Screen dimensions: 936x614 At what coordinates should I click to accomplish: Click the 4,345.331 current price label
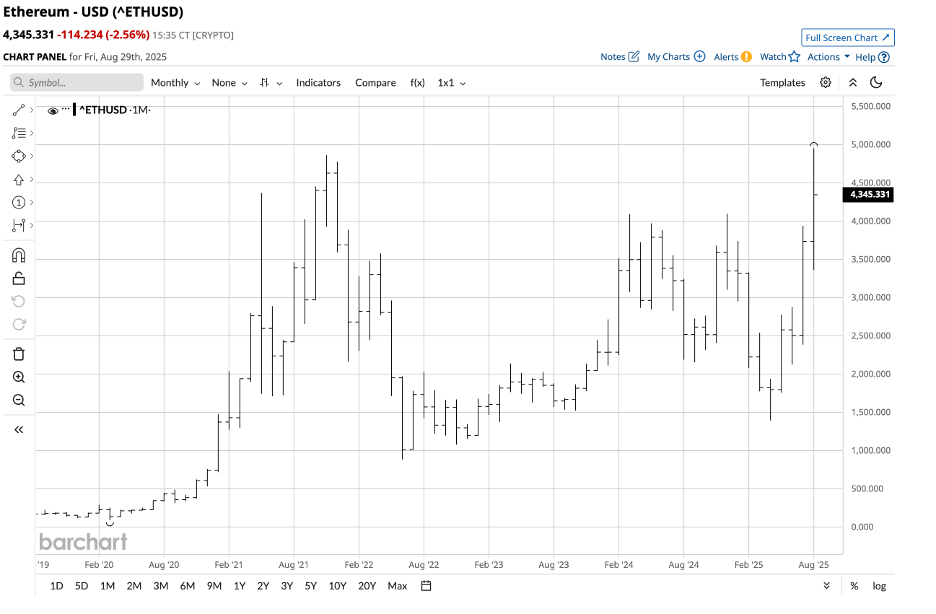(x=868, y=195)
